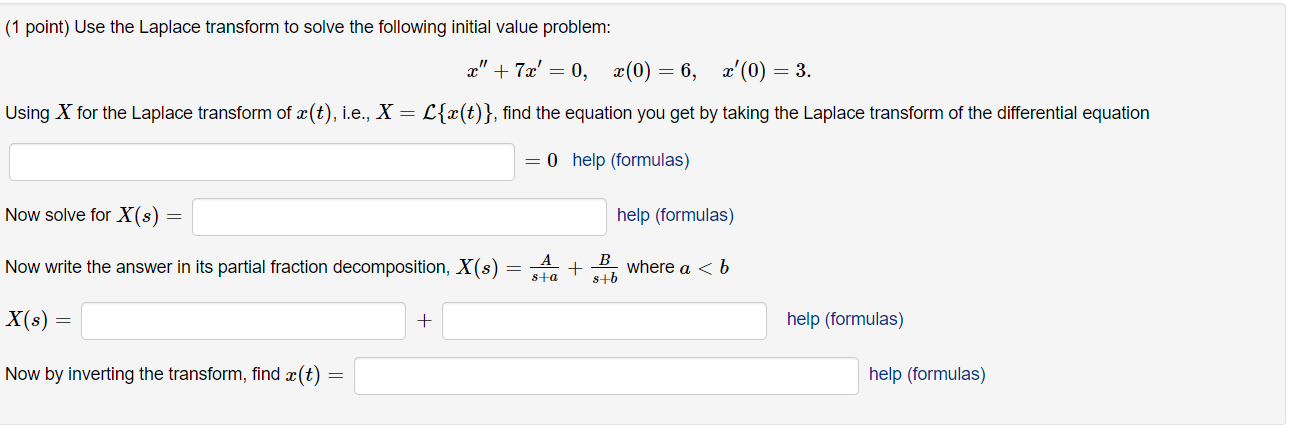Image resolution: width=1293 pixels, height=444 pixels.
Task: Click the Laplace transformed equation input field
Action: pos(262,162)
